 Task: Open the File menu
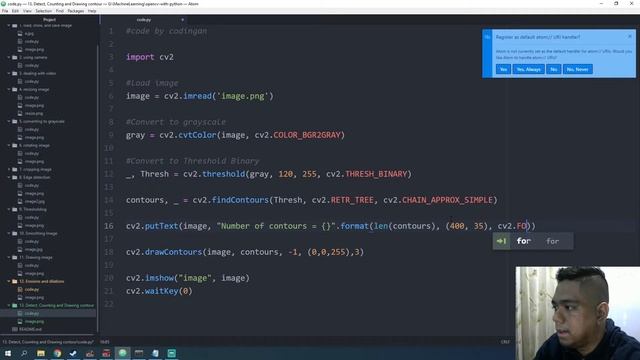pos(5,11)
